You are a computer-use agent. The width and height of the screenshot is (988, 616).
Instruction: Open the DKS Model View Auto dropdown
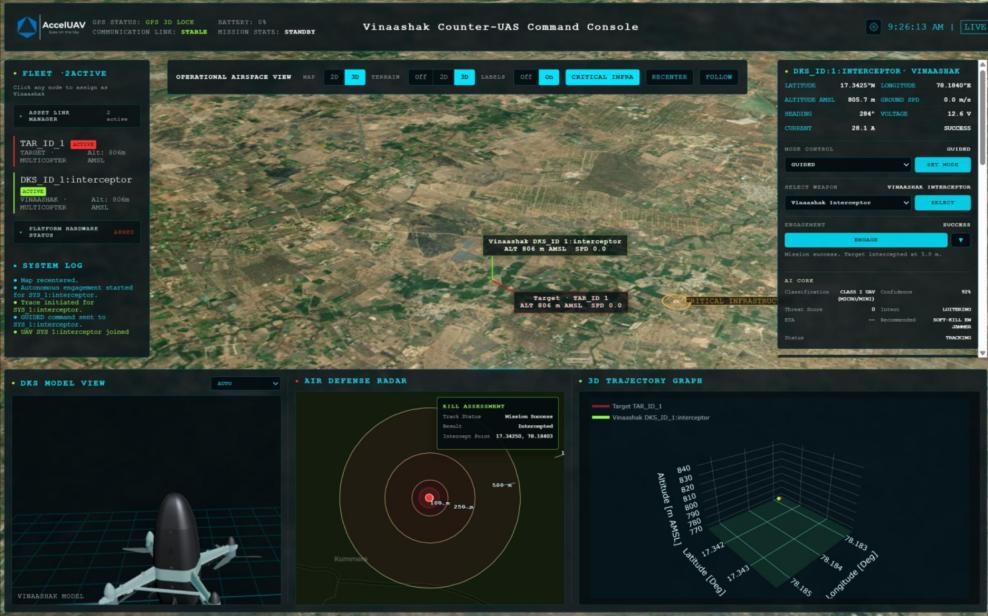(246, 383)
